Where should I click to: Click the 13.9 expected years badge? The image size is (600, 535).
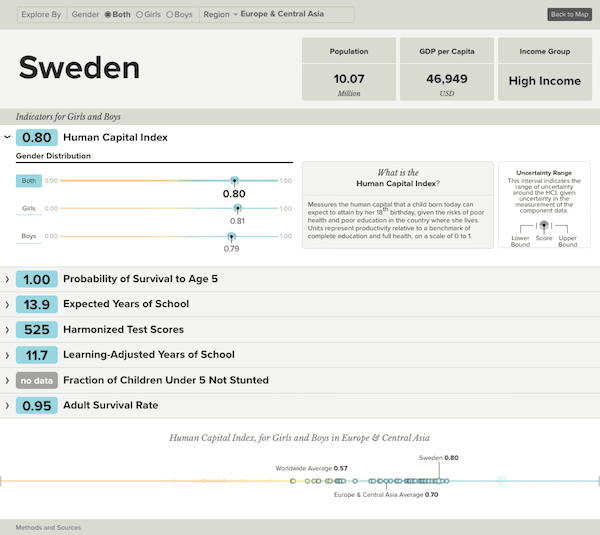click(37, 305)
